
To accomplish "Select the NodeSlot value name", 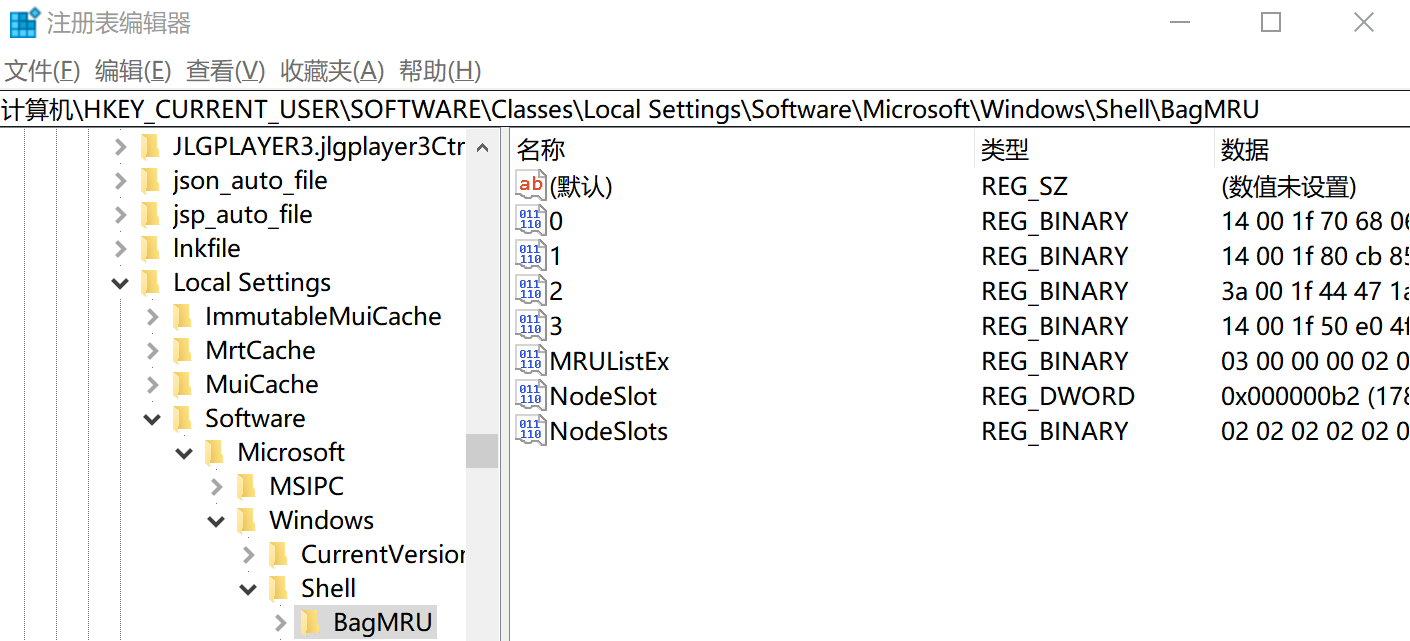I will tap(603, 396).
